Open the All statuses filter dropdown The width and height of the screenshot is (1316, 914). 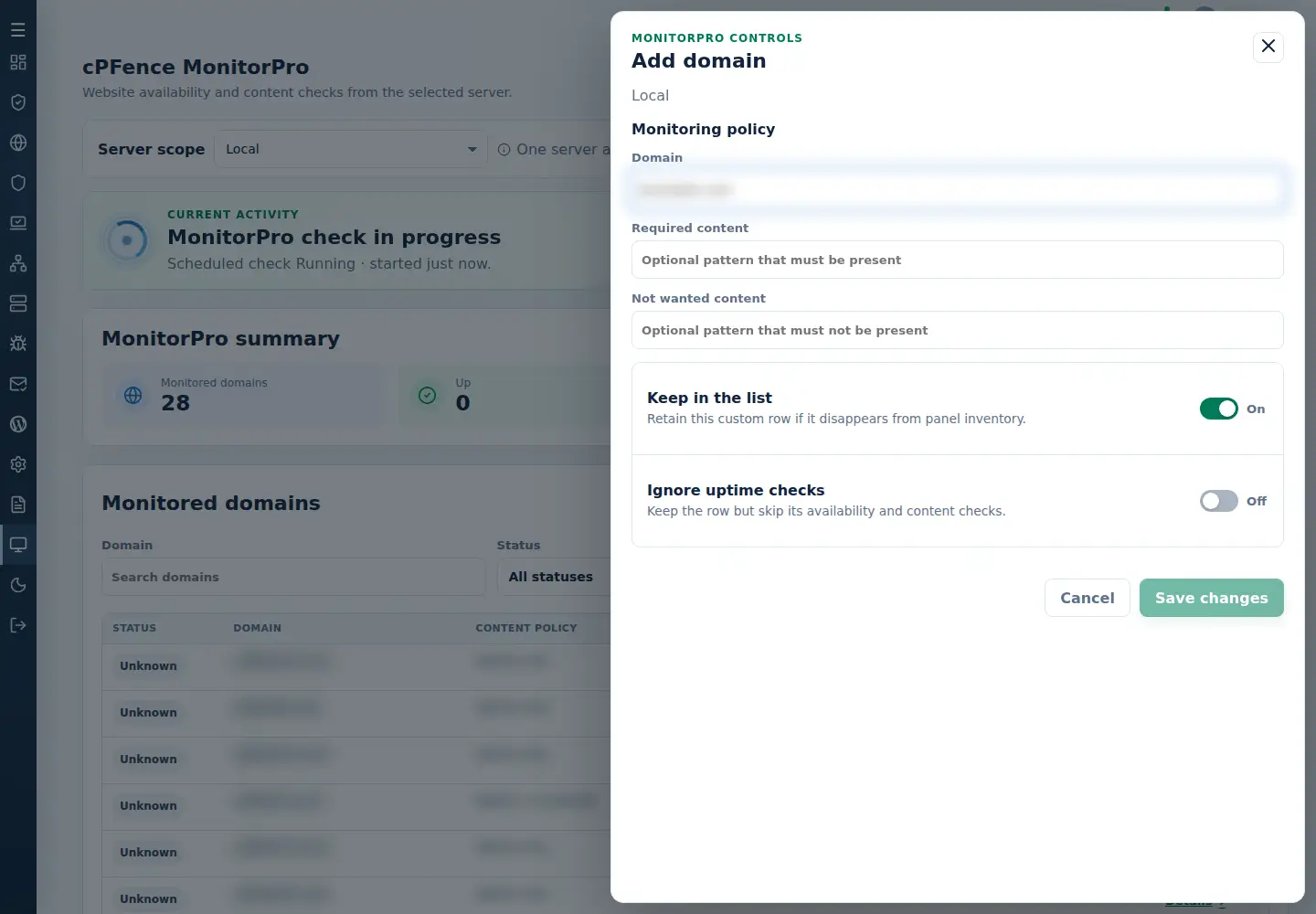(554, 577)
